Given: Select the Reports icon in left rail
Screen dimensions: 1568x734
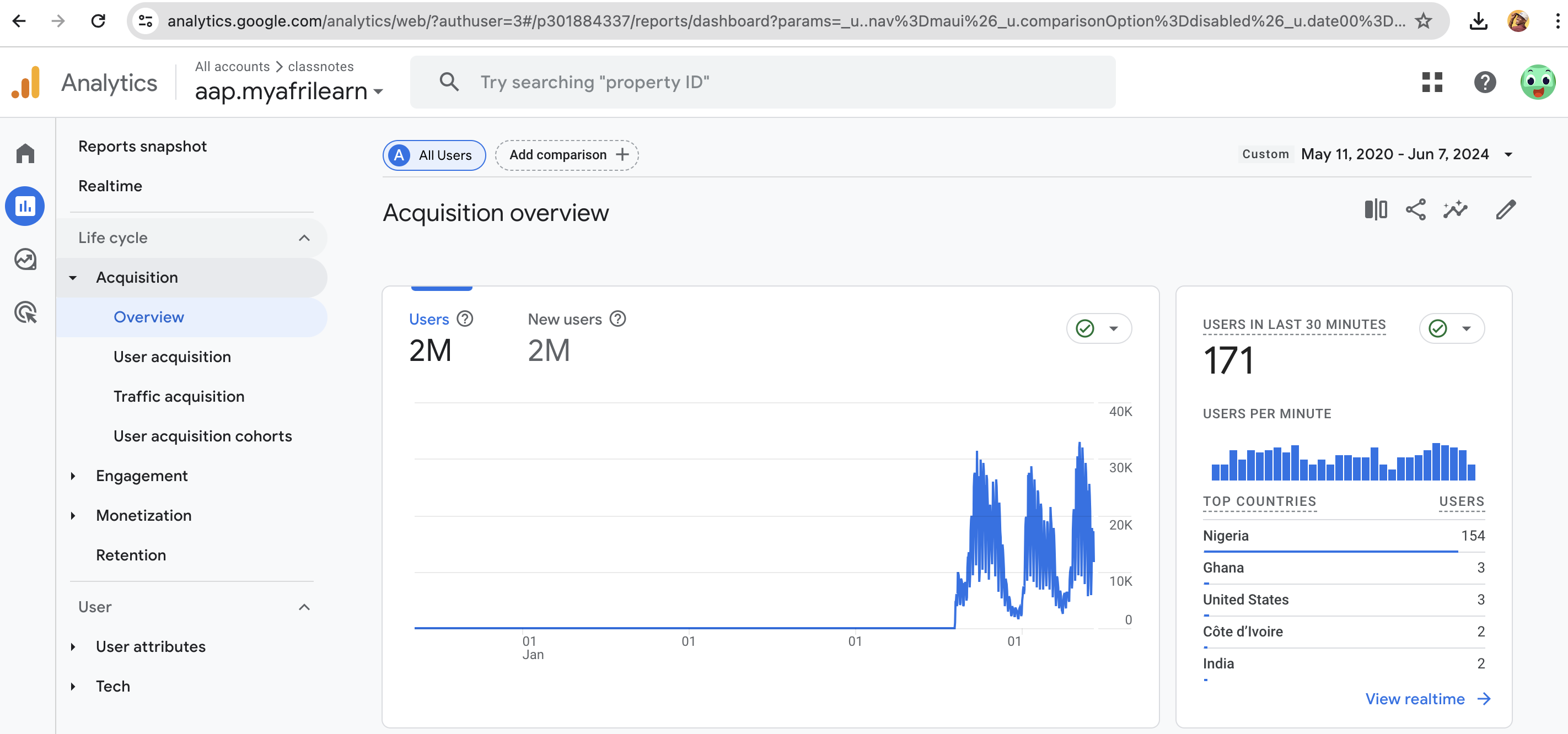Looking at the screenshot, I should (25, 206).
